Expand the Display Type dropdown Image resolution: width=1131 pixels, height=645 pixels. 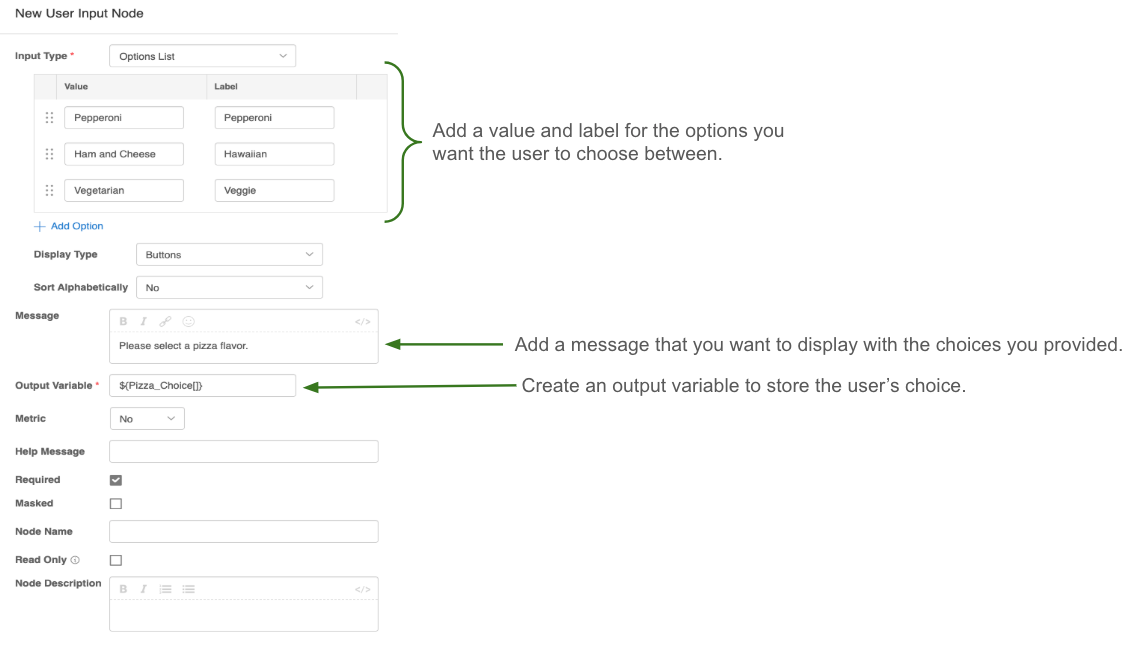[x=229, y=255]
